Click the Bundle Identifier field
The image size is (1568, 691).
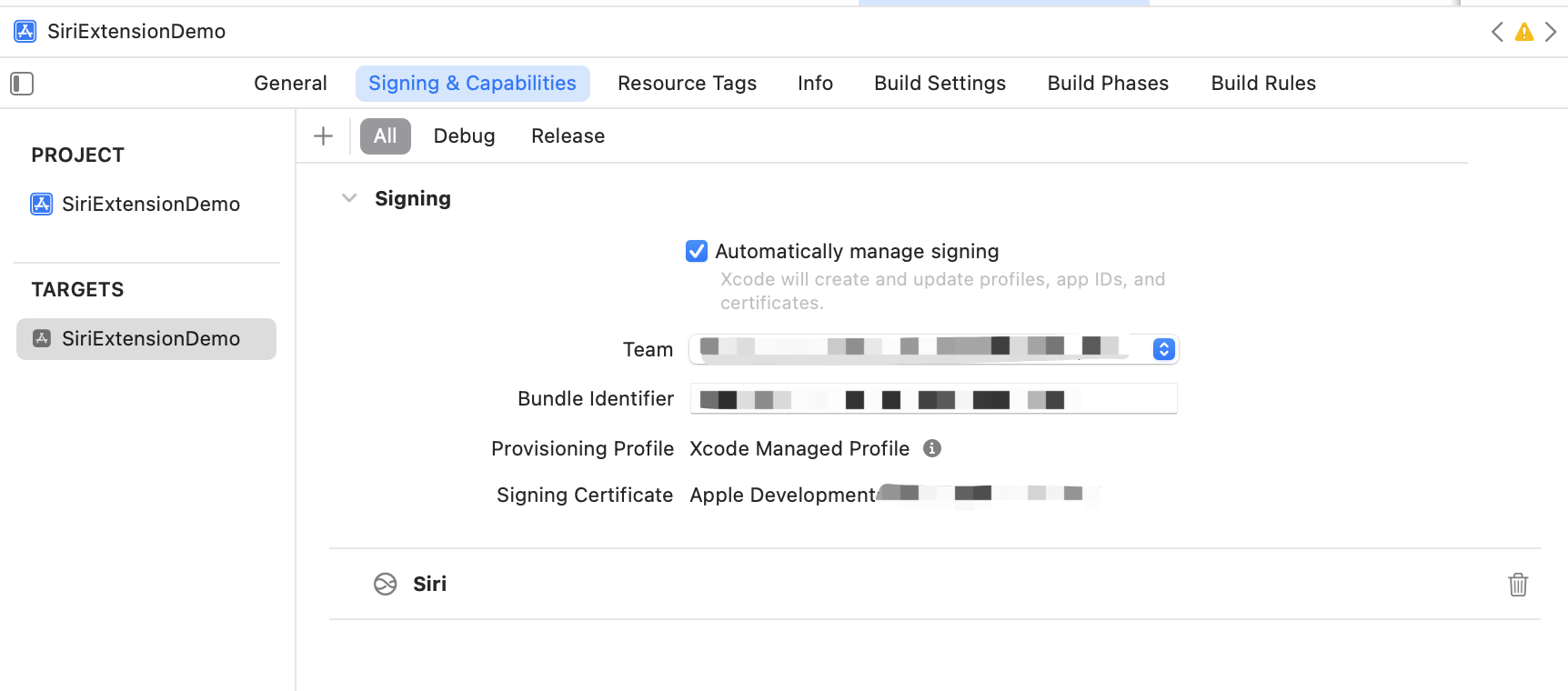click(x=934, y=398)
